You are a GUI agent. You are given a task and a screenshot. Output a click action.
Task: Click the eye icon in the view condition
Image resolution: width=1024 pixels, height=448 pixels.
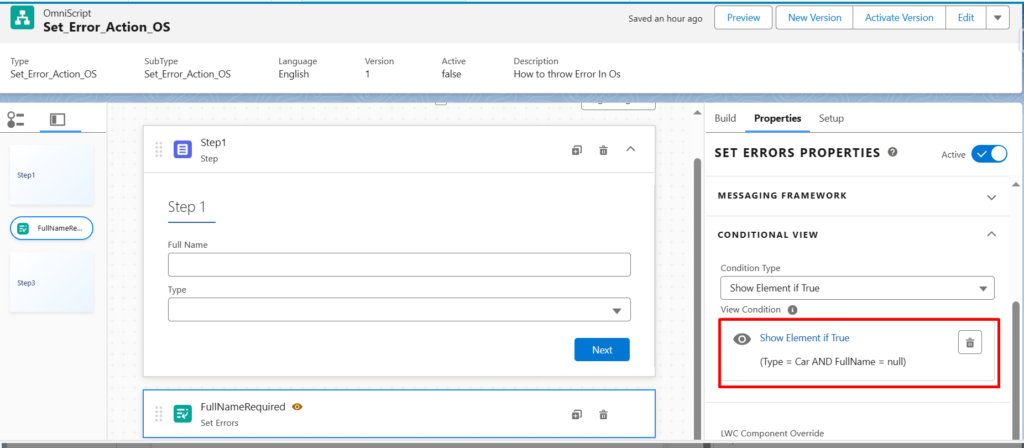tap(742, 339)
